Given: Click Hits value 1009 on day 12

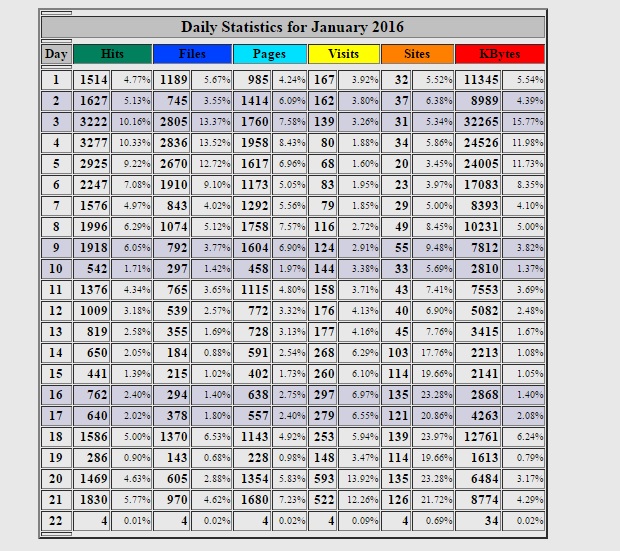Looking at the screenshot, I should coord(91,311).
